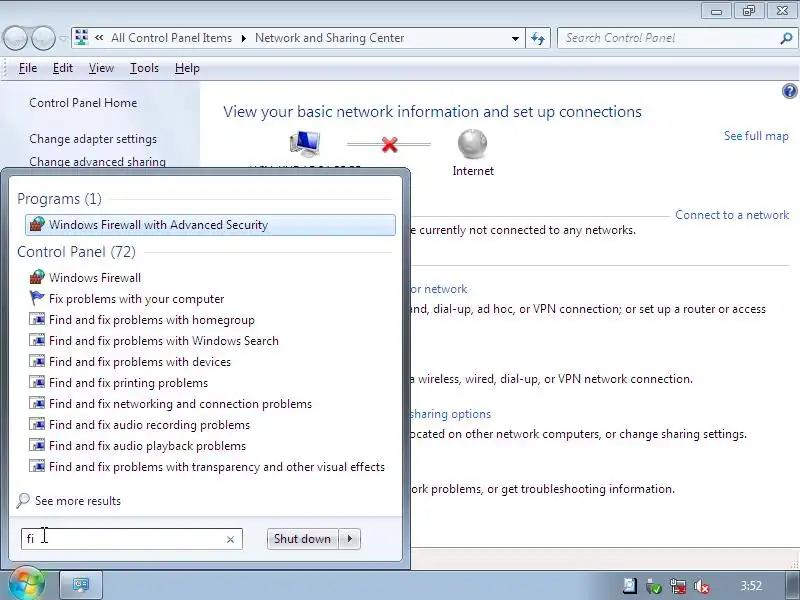Click See more results link
This screenshot has width=800, height=600.
click(x=78, y=501)
